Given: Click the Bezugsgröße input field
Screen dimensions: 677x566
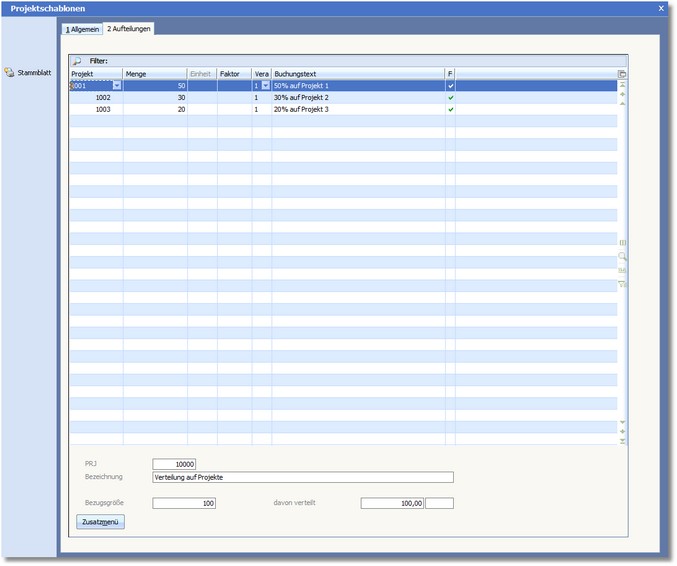Looking at the screenshot, I should tap(184, 503).
